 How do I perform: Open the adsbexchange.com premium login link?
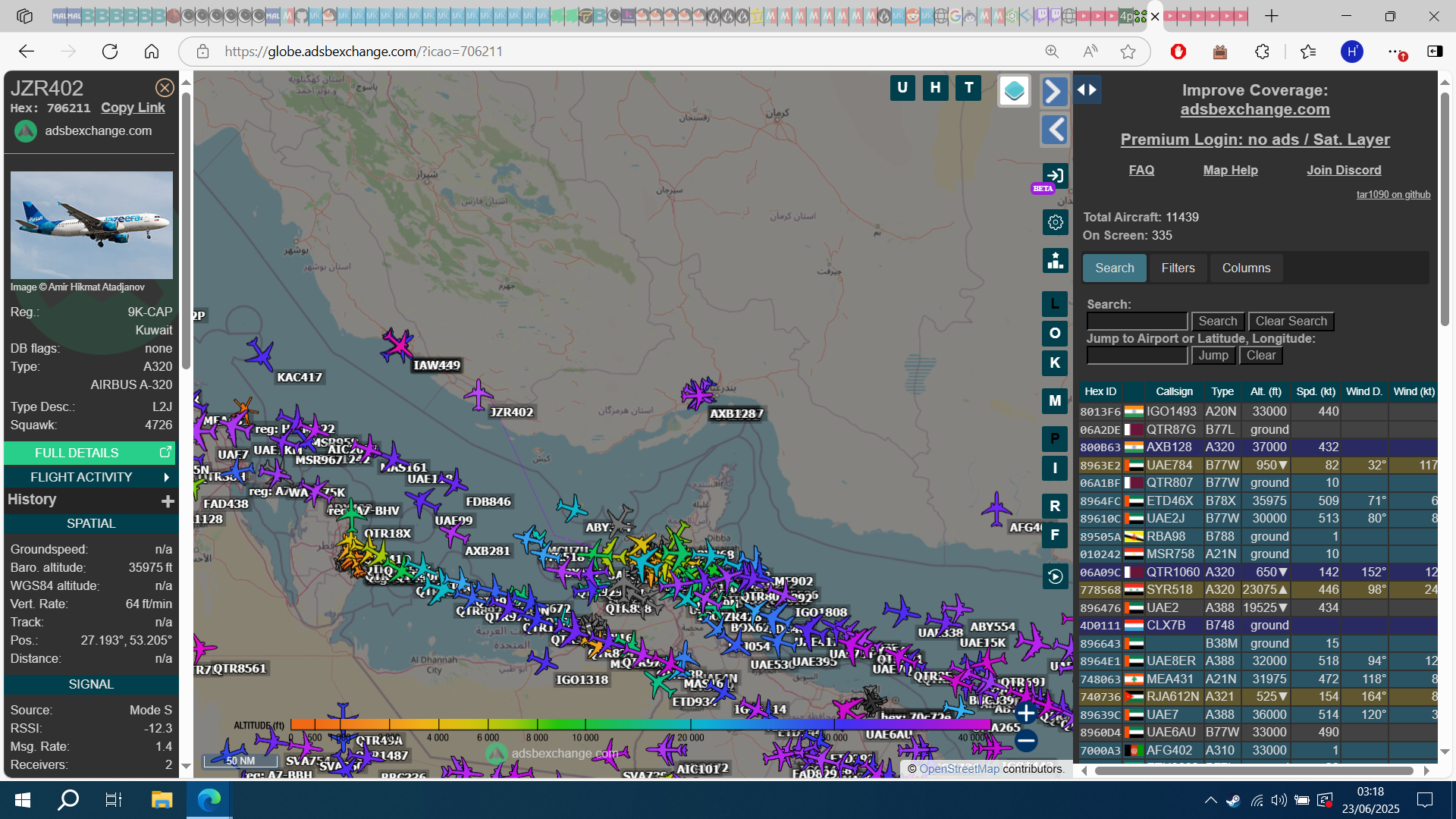1254,140
